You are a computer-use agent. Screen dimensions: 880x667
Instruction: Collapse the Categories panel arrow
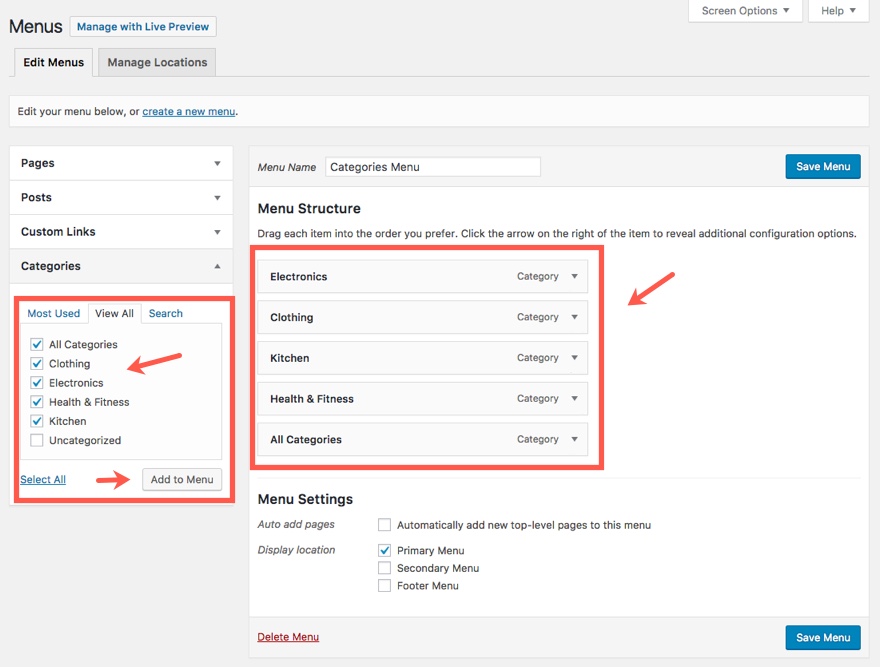(x=217, y=266)
